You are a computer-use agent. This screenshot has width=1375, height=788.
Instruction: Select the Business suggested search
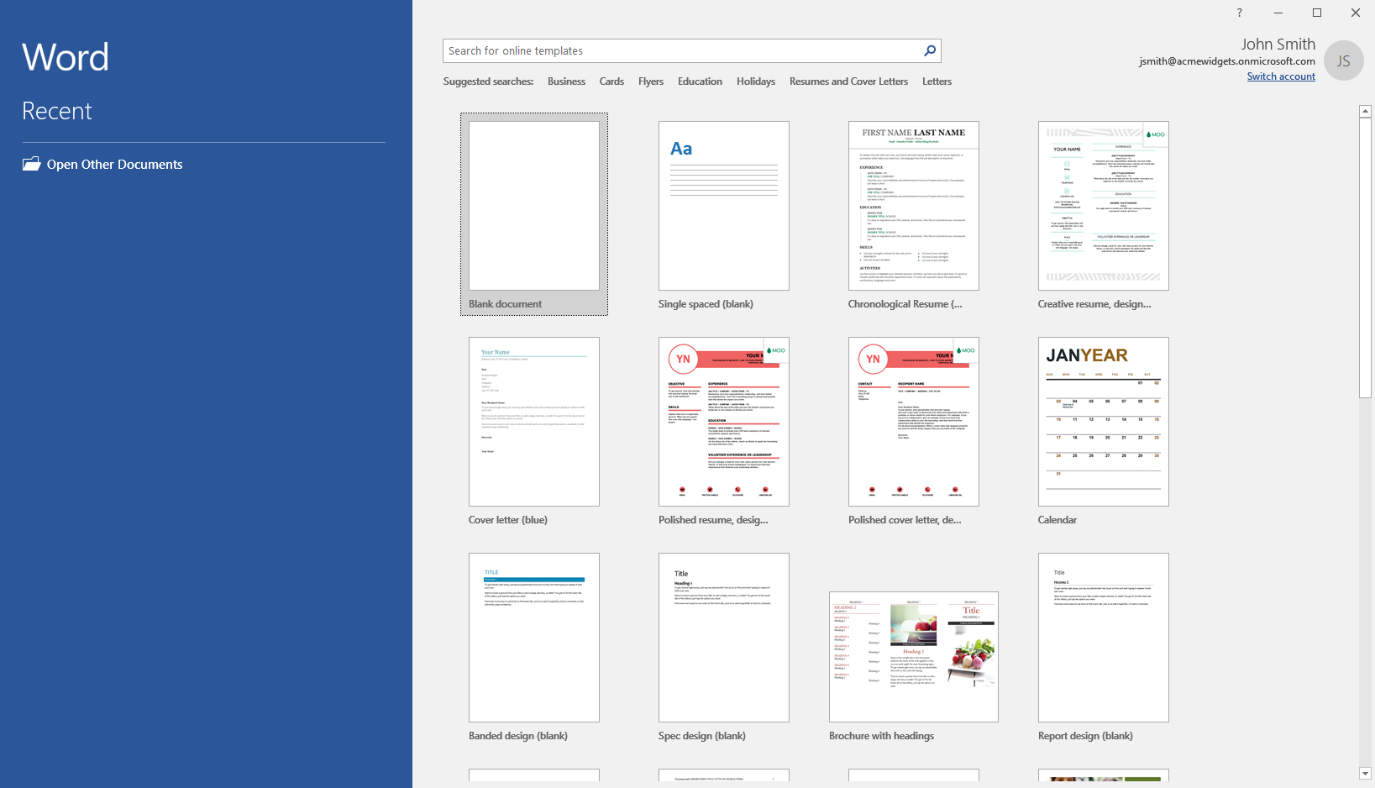(x=566, y=82)
